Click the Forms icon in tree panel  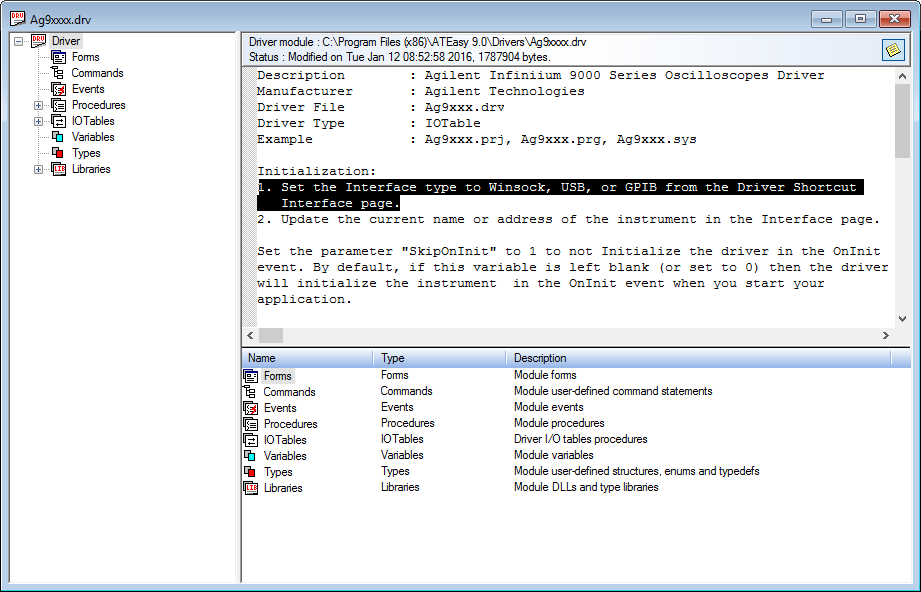coord(58,57)
